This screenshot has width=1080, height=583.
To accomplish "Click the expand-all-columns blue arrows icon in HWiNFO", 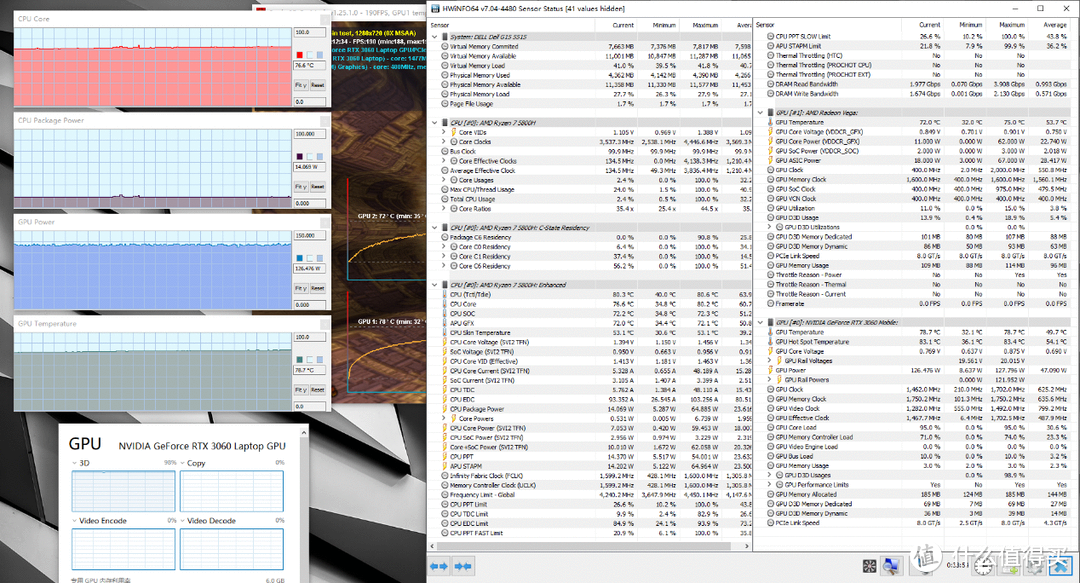I will pyautogui.click(x=439, y=566).
